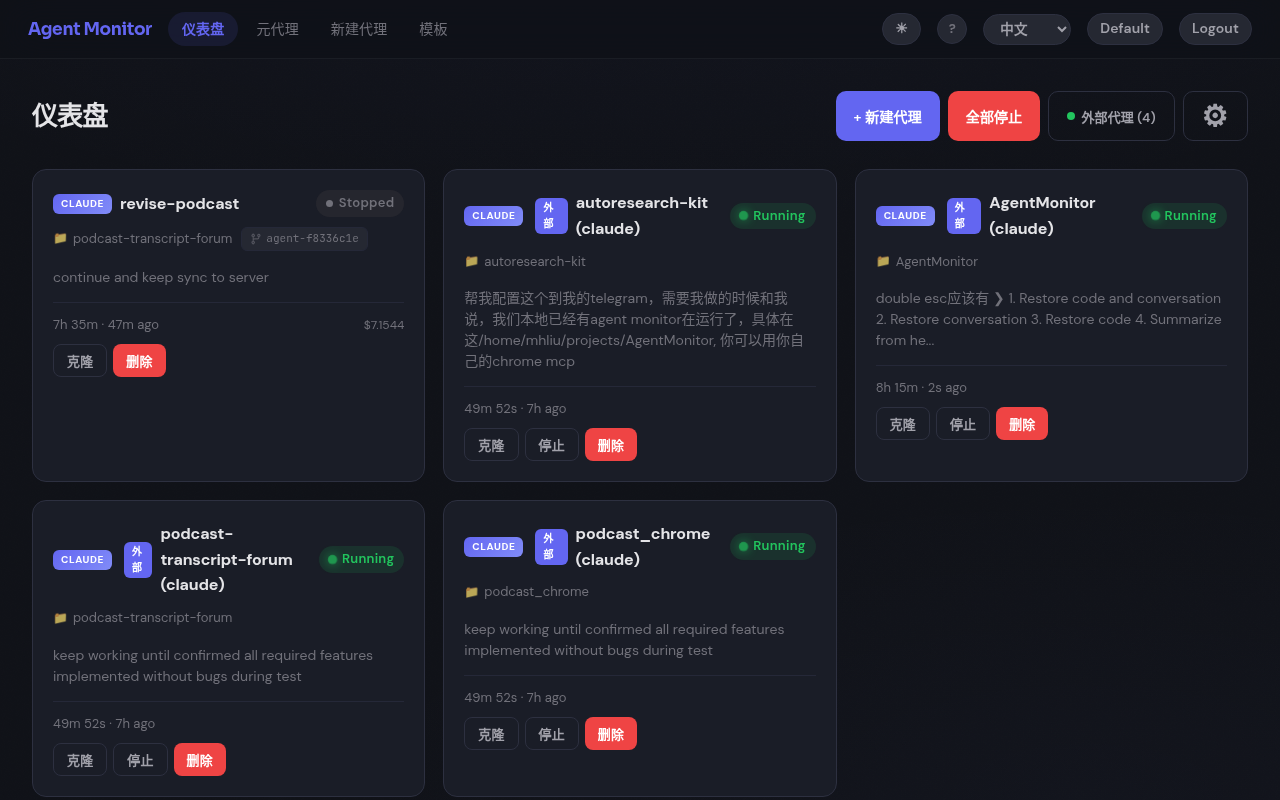Click the 外部 badge on AgentMonitor card
Viewport: 1280px width, 800px height.
pos(963,215)
